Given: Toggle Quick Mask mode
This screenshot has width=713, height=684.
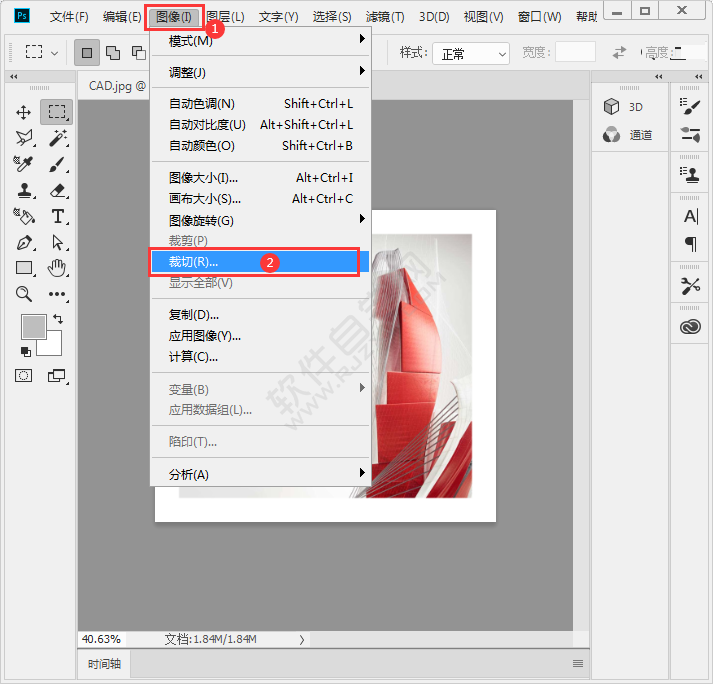Looking at the screenshot, I should 23,376.
